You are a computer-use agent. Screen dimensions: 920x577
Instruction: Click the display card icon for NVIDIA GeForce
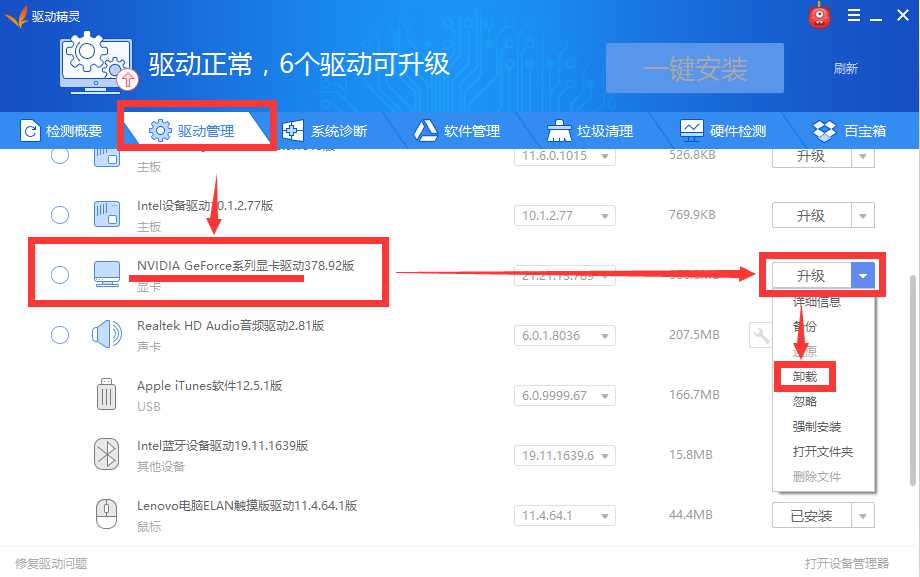tap(107, 274)
